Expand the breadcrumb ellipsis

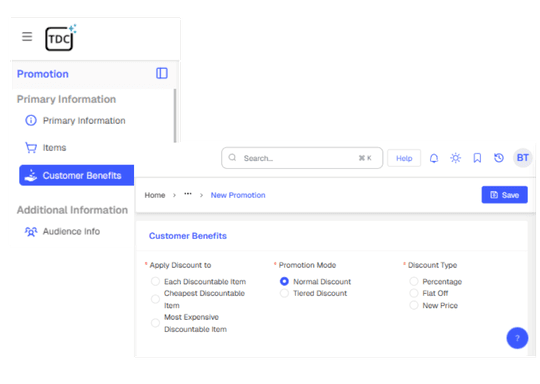188,194
